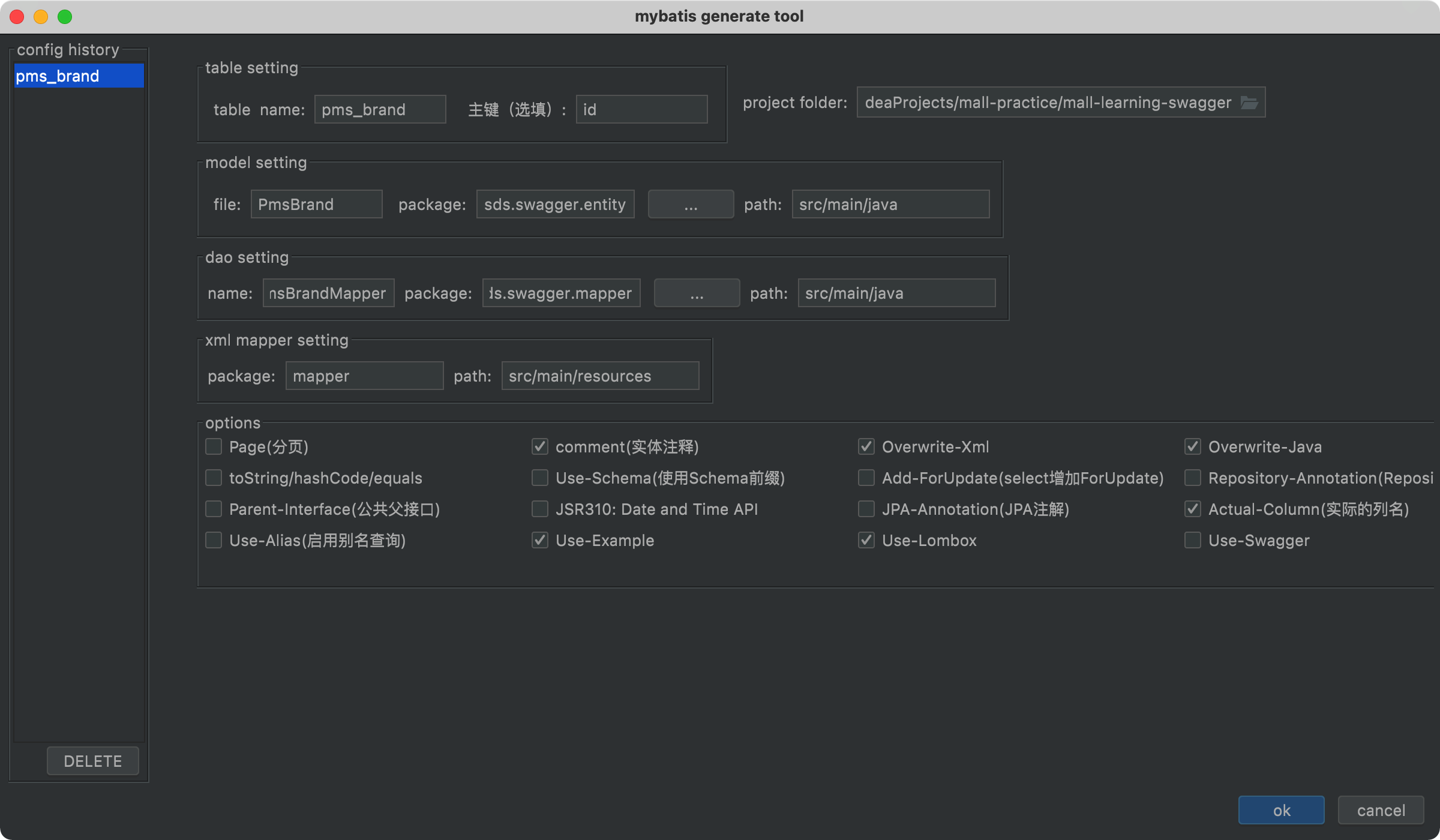
Task: Enable toString/hashCode/equals generation
Action: click(214, 478)
